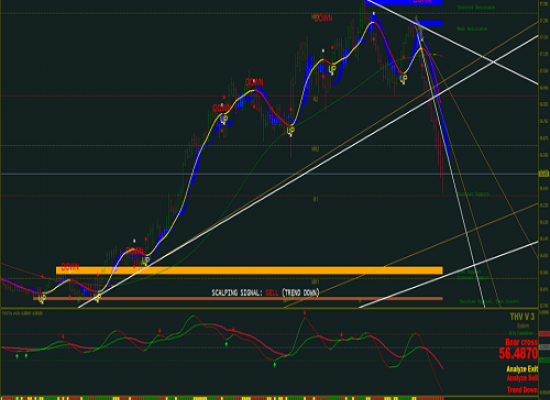This screenshot has height=400, width=550.
Task: Select the Bear cross label
Action: coord(521,342)
